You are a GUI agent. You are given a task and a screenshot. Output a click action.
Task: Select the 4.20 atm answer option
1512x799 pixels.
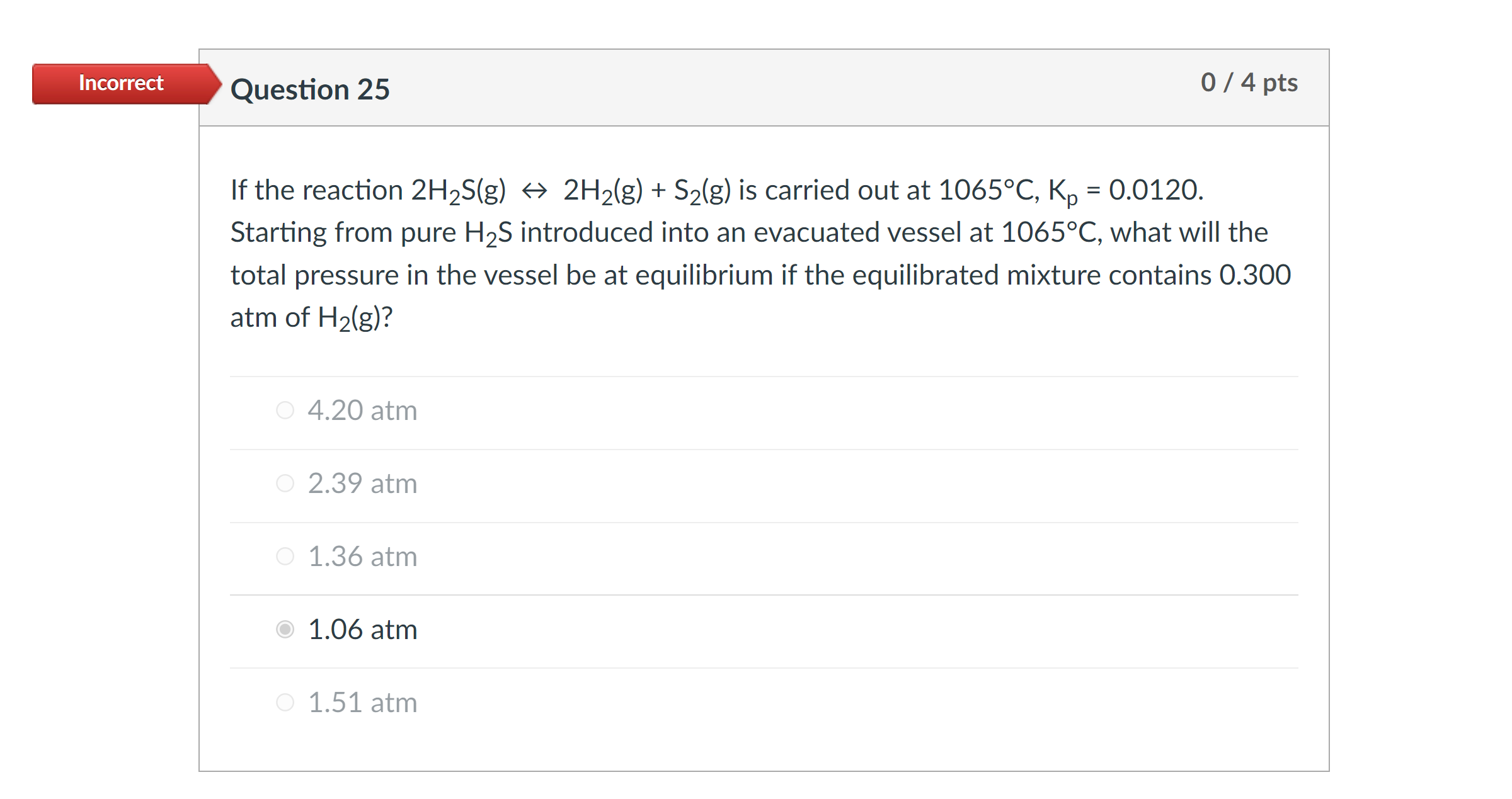point(285,410)
